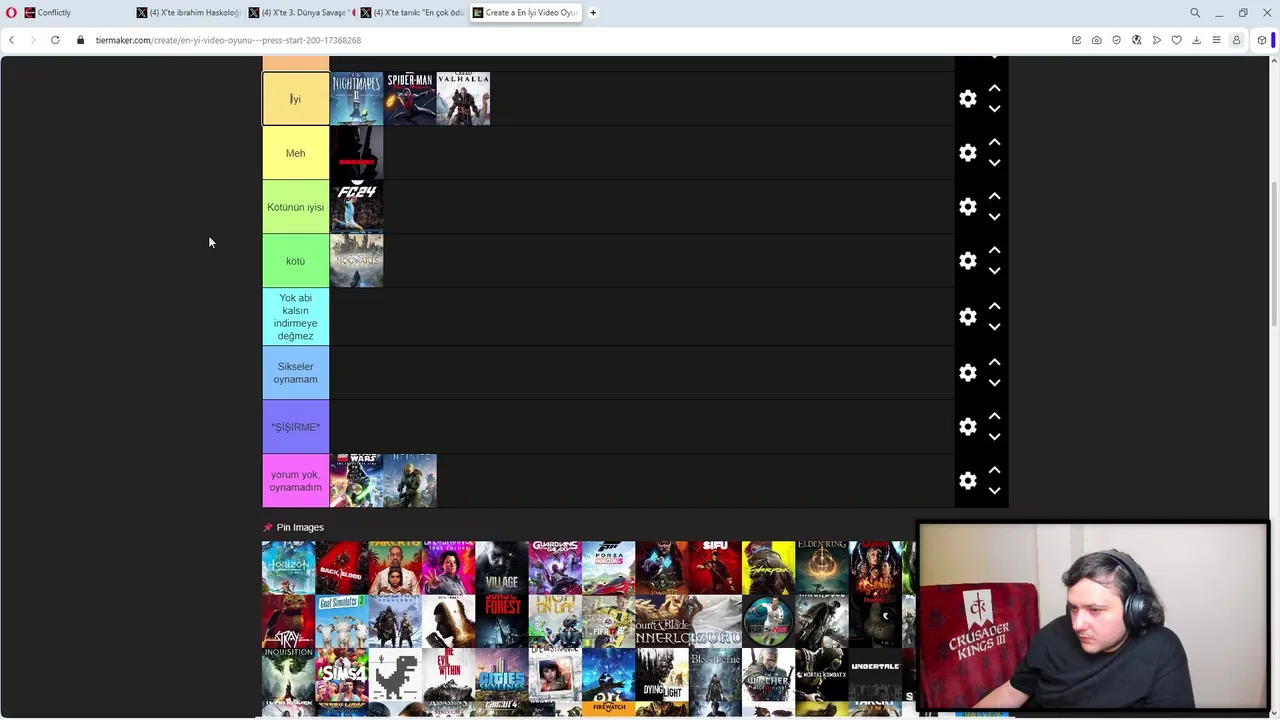Pick Sifu cover from image pool
Image resolution: width=1280 pixels, height=720 pixels.
pos(715,567)
